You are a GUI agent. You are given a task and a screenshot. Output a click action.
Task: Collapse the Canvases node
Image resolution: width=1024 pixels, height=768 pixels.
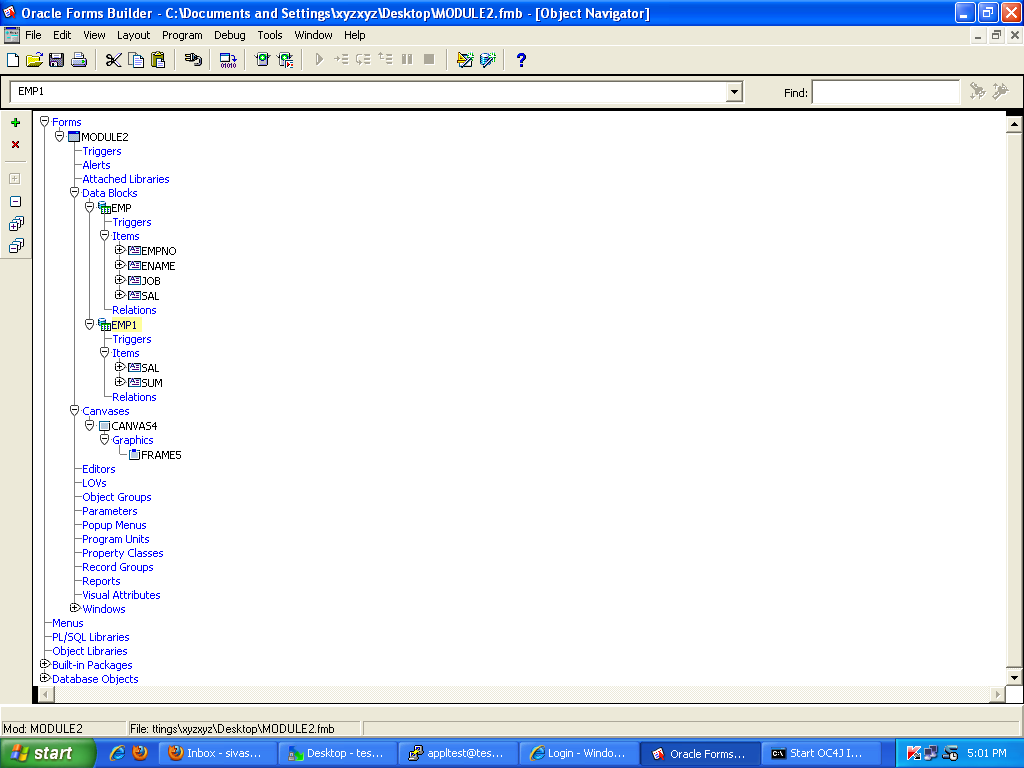74,410
